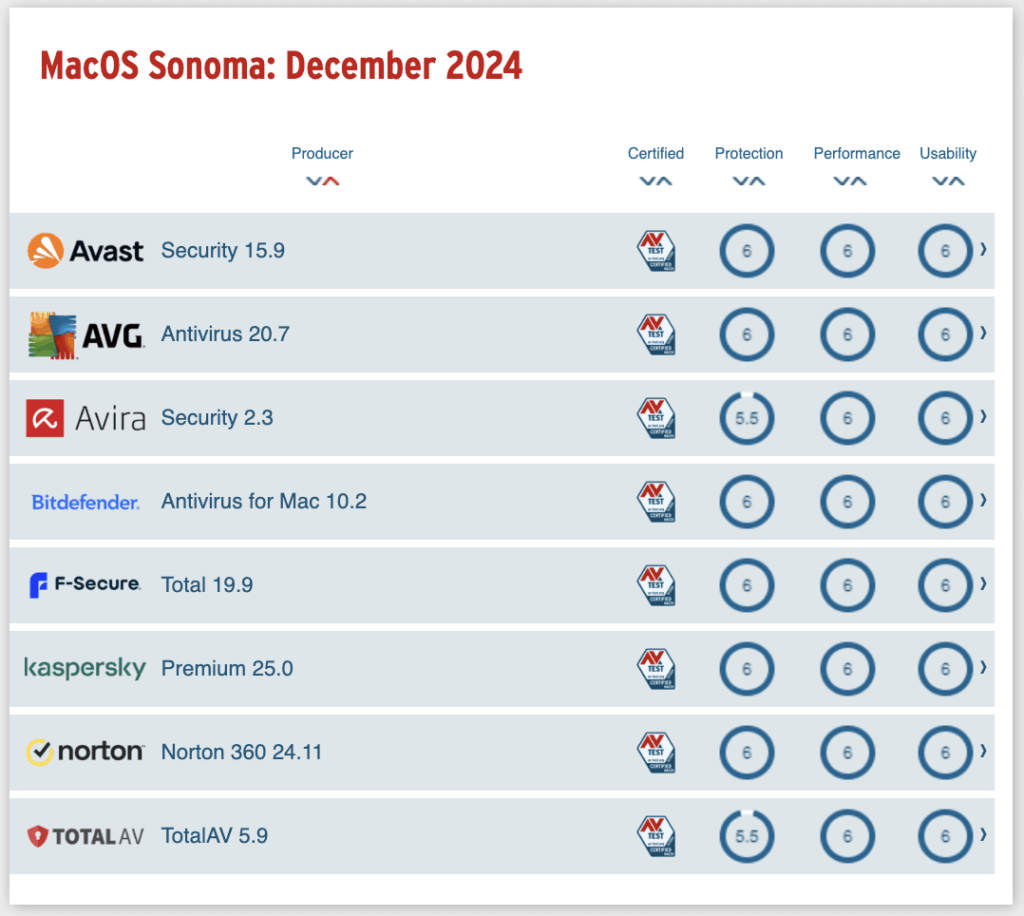This screenshot has height=916, width=1024.
Task: Sort by Certified column arrows
Action: pos(656,181)
